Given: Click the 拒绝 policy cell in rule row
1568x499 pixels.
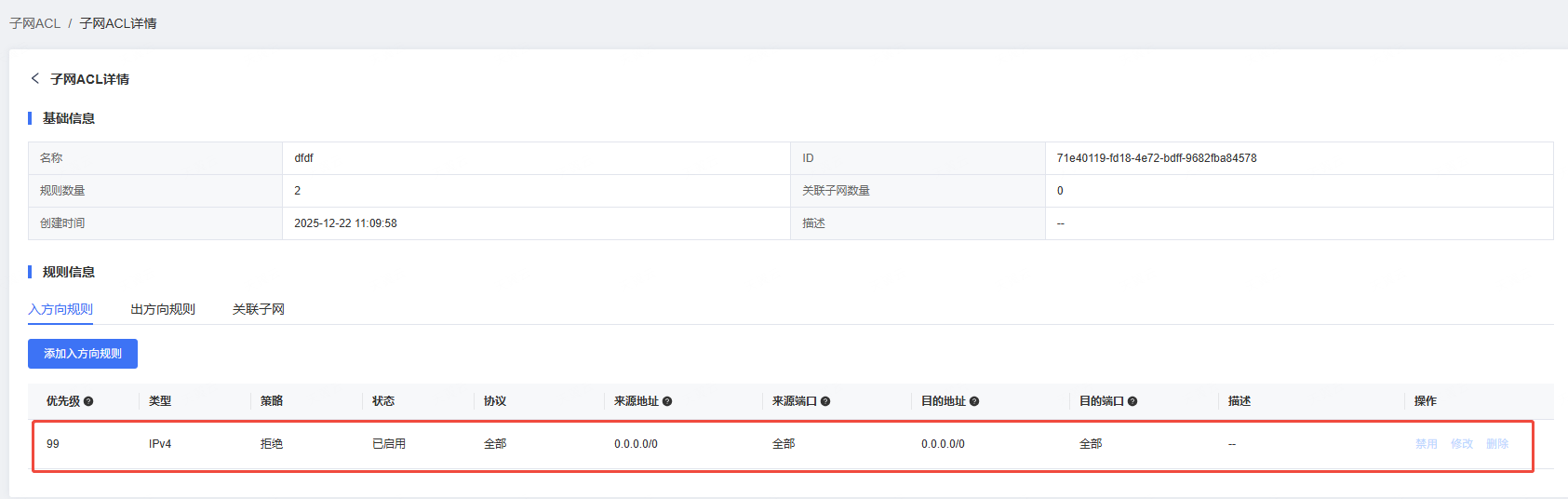Looking at the screenshot, I should click(272, 444).
